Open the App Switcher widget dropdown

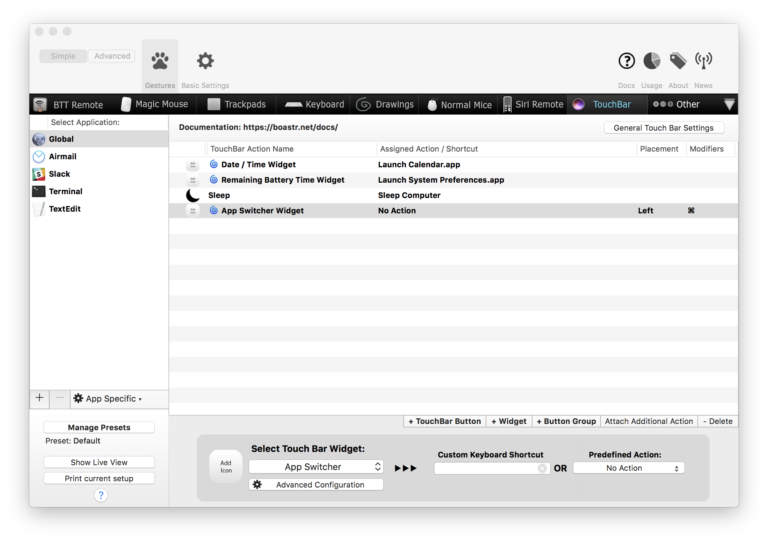click(x=316, y=467)
